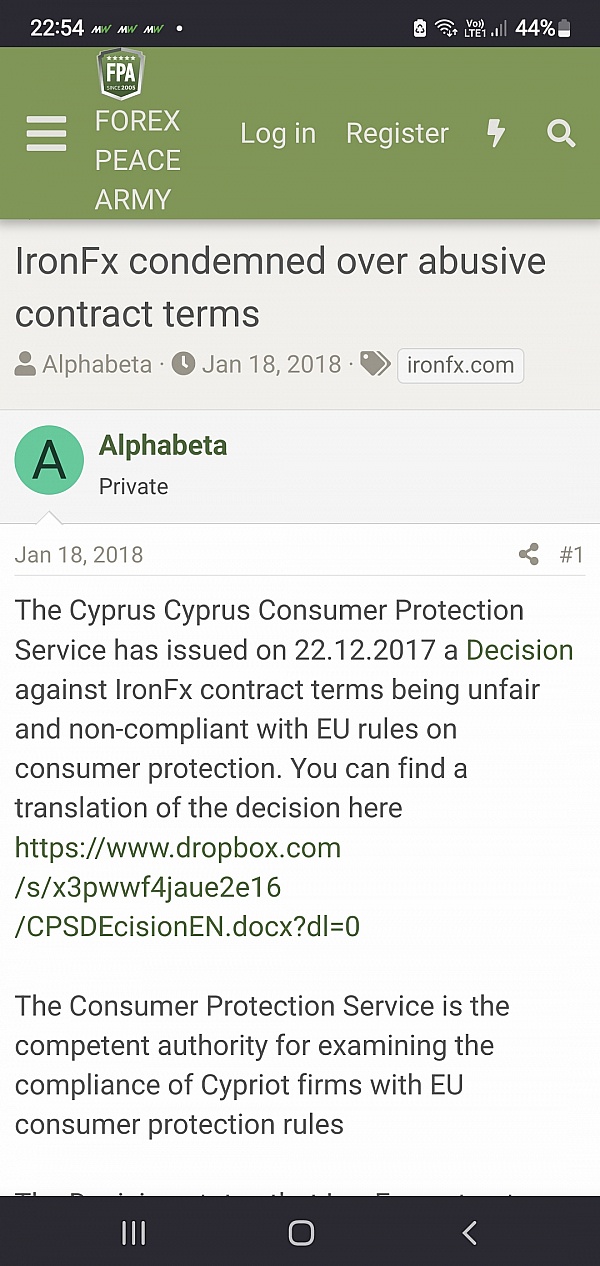The image size is (600, 1266).
Task: Open the Alphabeta username beside avatar
Action: (163, 446)
